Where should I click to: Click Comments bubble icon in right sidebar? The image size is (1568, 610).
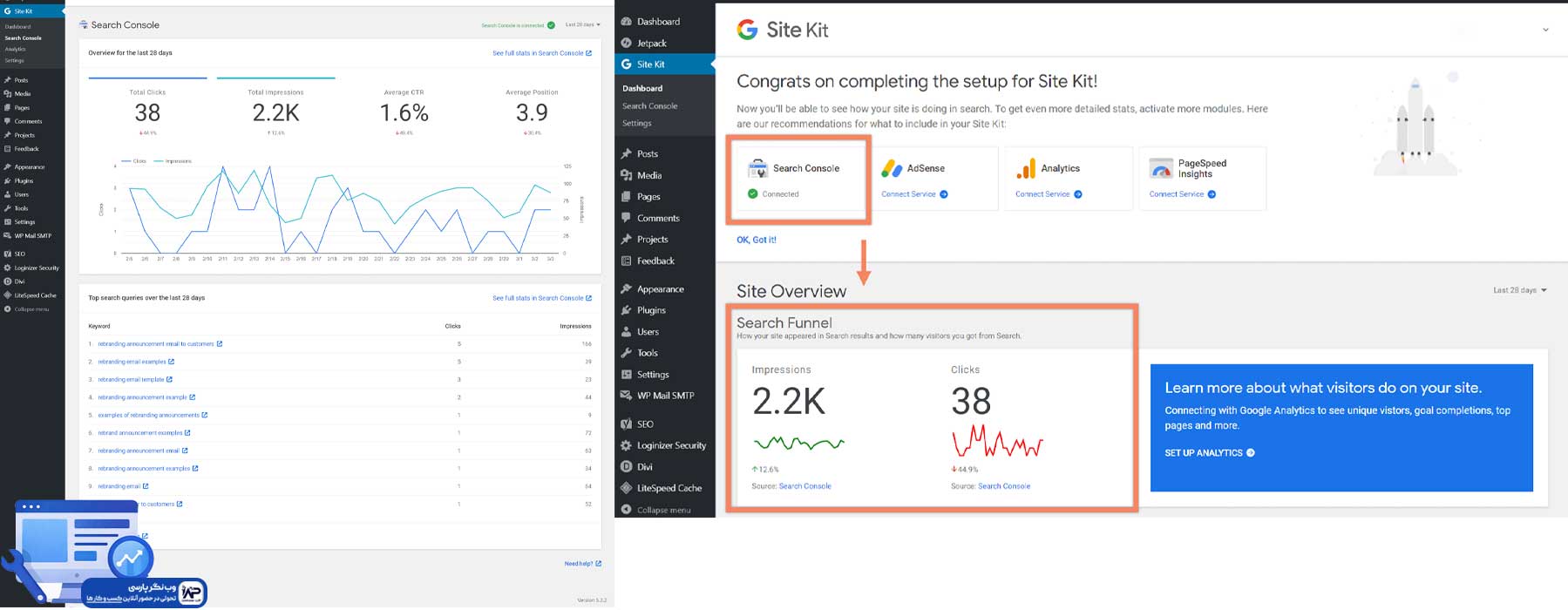(626, 218)
